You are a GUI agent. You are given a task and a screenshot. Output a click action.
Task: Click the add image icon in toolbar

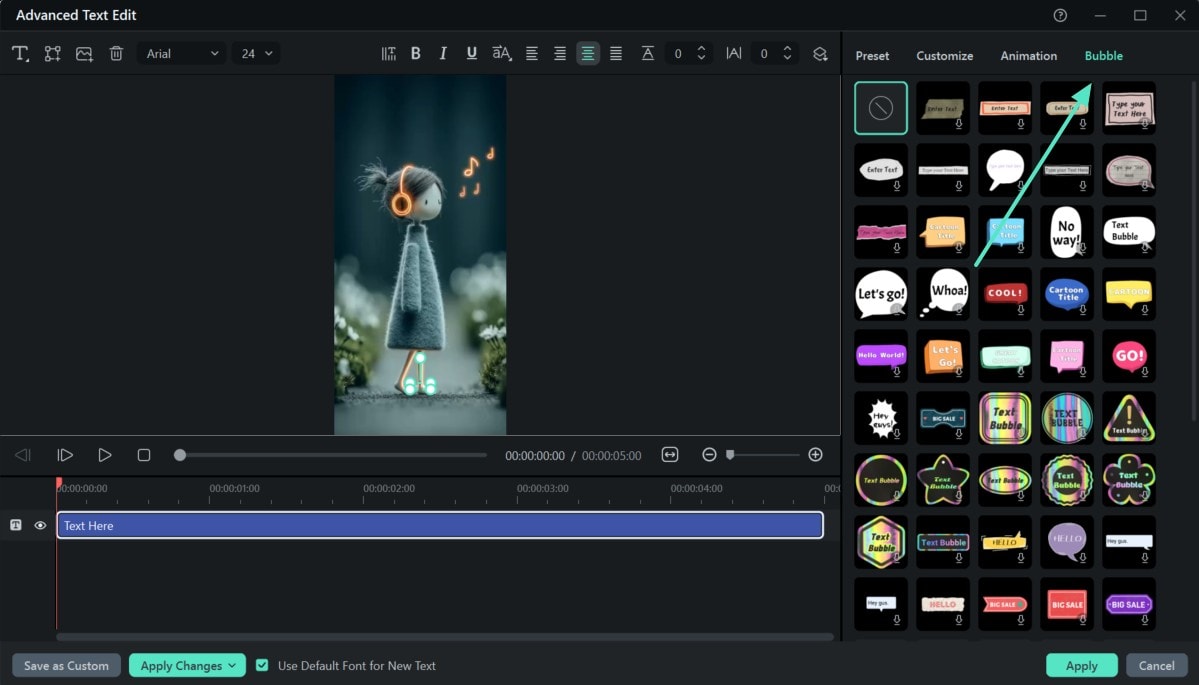[x=84, y=54]
